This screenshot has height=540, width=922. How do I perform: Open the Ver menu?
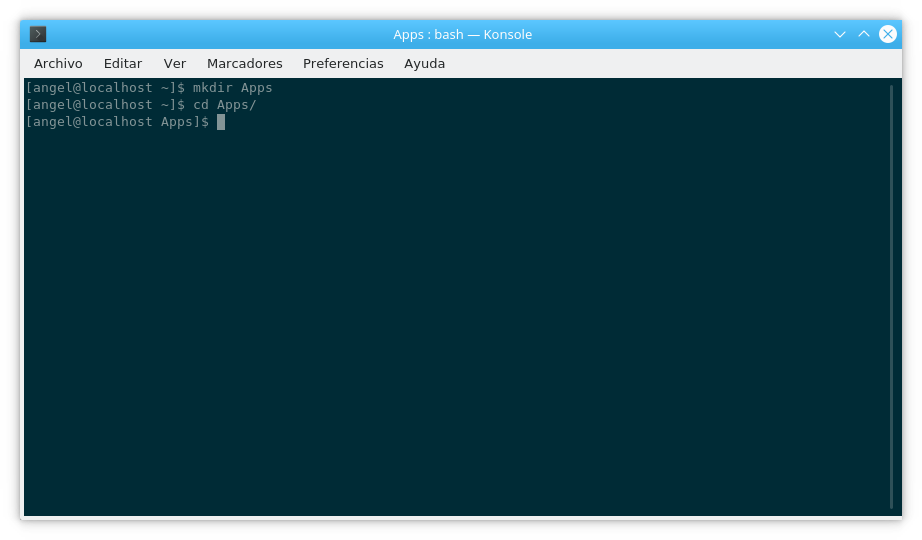pyautogui.click(x=175, y=64)
